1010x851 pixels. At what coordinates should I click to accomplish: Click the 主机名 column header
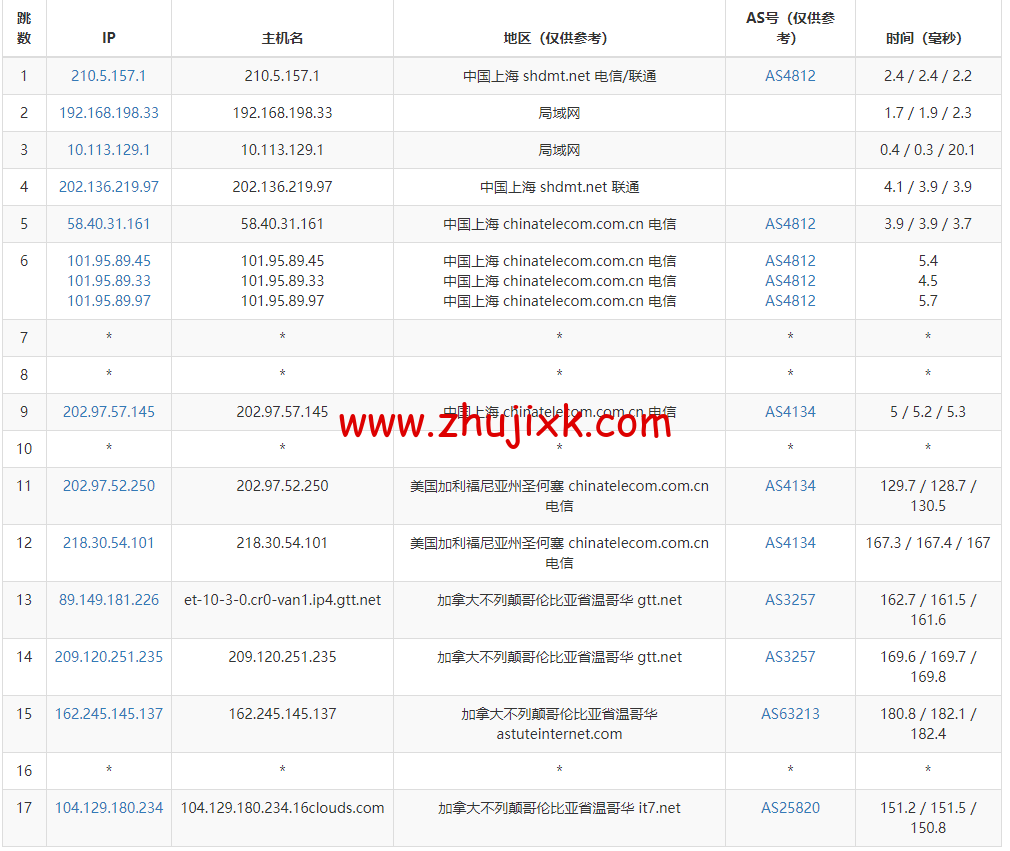click(x=282, y=38)
